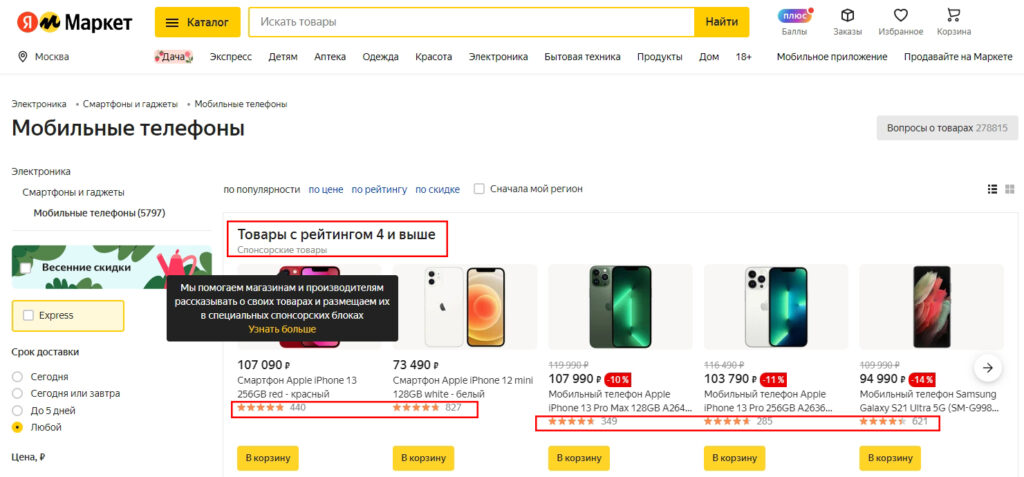Open the Дом category
Image resolution: width=1024 pixels, height=477 pixels.
[709, 57]
